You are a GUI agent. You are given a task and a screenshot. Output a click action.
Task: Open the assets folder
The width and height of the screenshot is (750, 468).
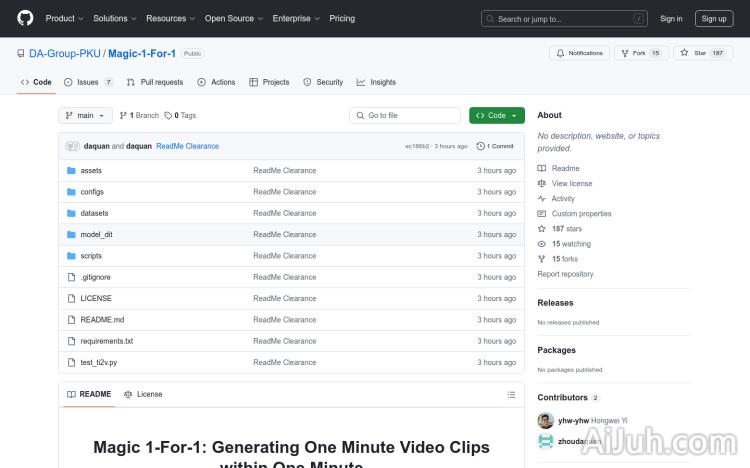[91, 170]
